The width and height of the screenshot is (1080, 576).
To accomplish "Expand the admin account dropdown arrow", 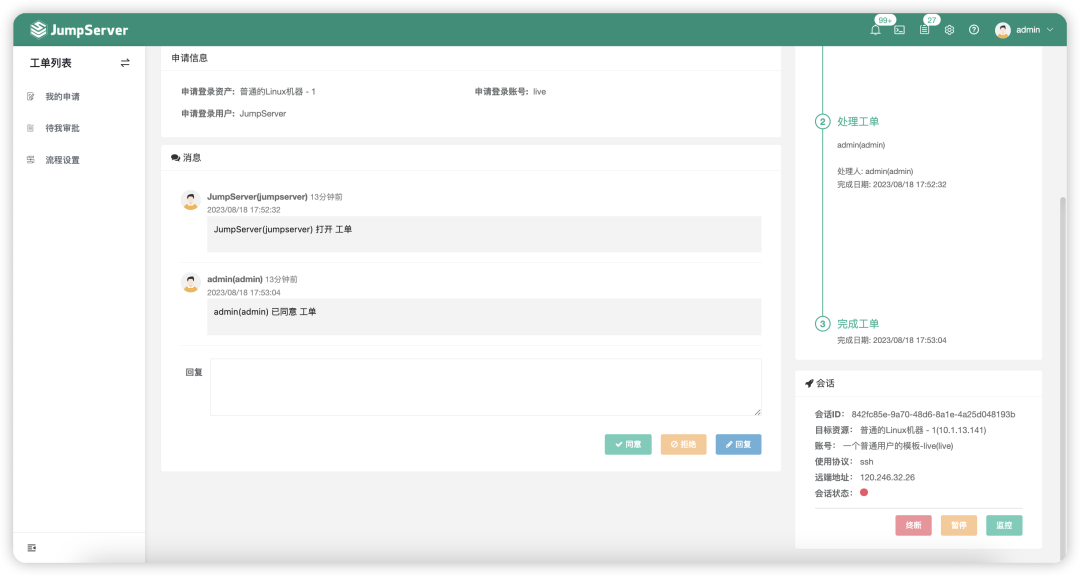I will 1050,30.
